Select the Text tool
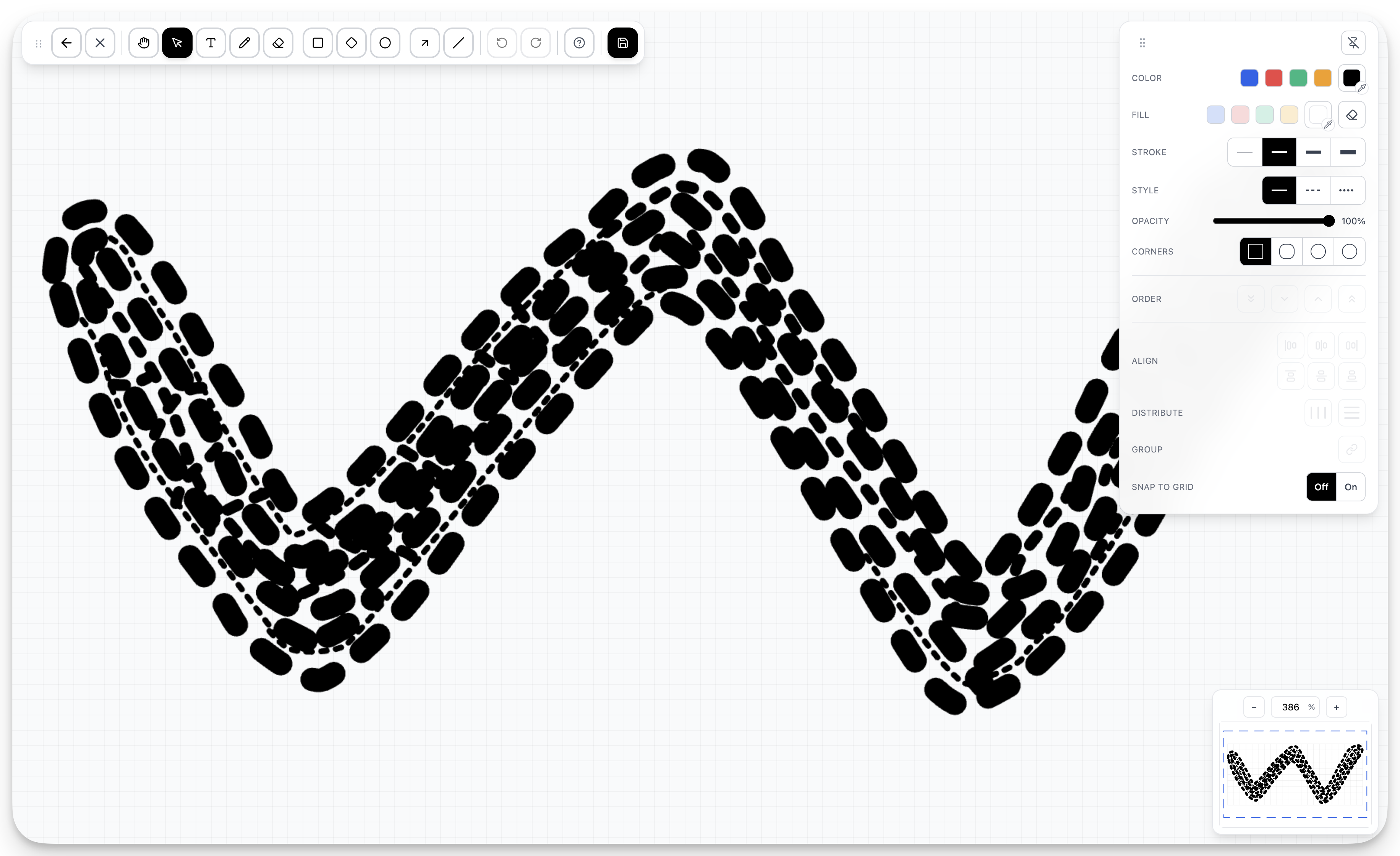The height and width of the screenshot is (856, 1400). tap(211, 43)
